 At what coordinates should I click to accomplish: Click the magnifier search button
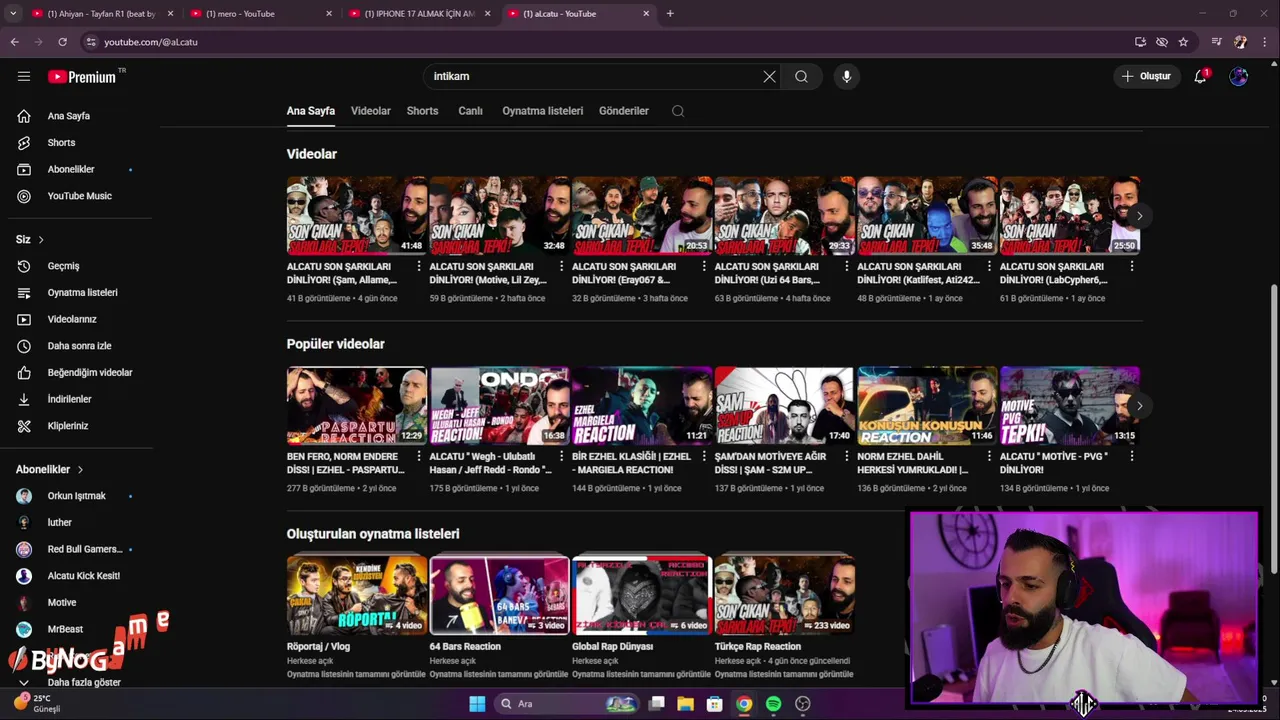click(801, 76)
